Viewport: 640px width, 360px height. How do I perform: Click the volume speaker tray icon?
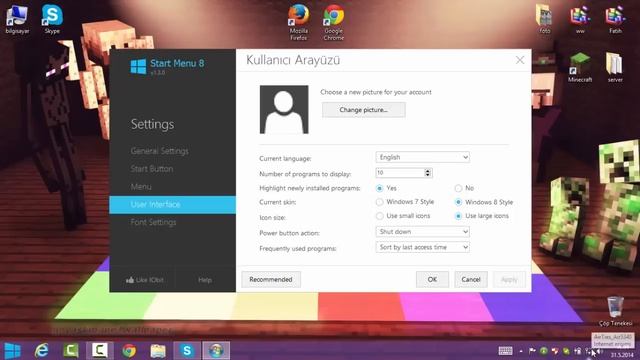tap(600, 351)
